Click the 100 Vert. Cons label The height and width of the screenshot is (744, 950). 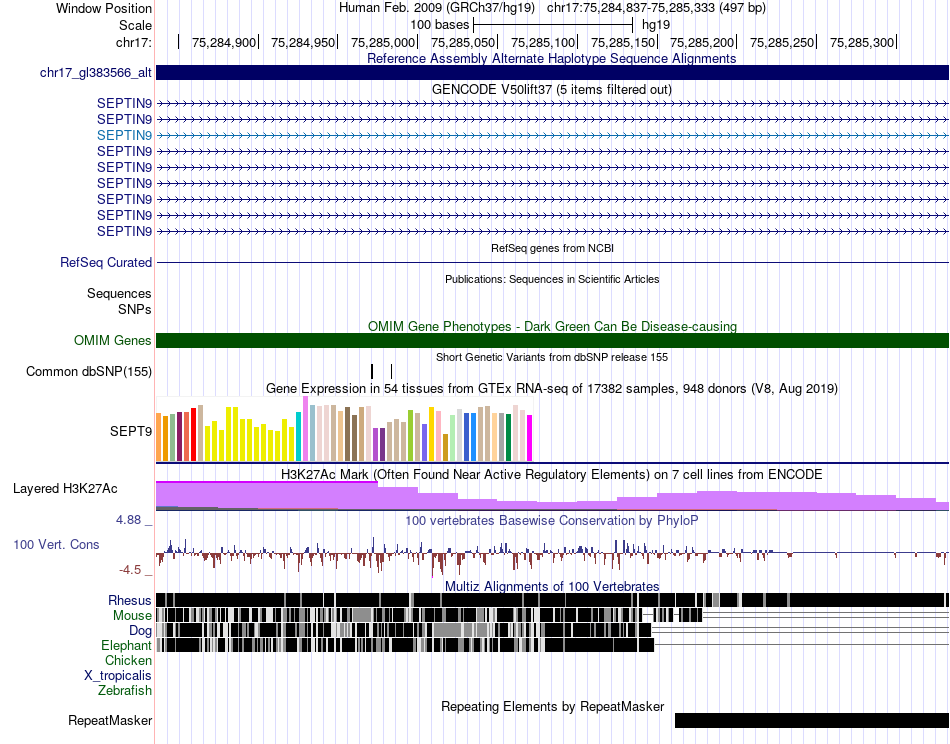point(56,544)
